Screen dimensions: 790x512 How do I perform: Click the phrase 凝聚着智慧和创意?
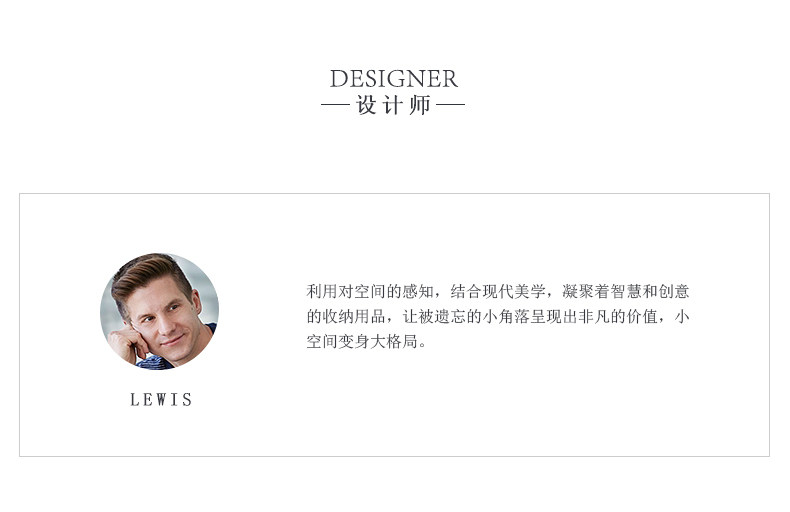[x=625, y=291]
